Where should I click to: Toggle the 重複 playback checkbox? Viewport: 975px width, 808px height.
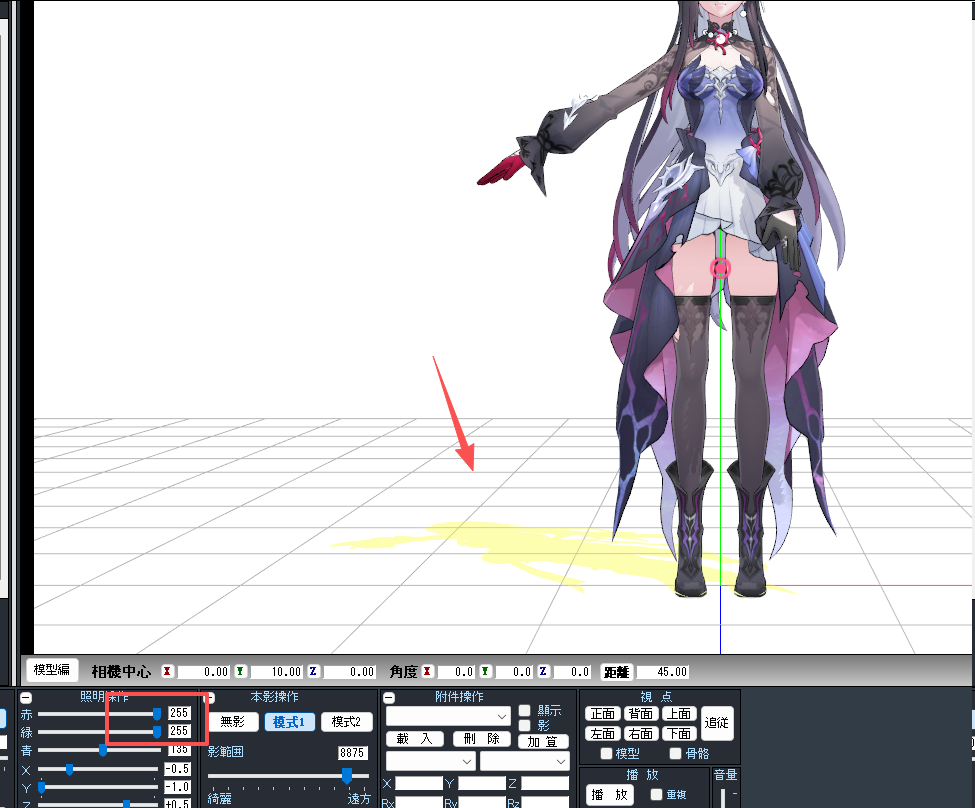(656, 794)
